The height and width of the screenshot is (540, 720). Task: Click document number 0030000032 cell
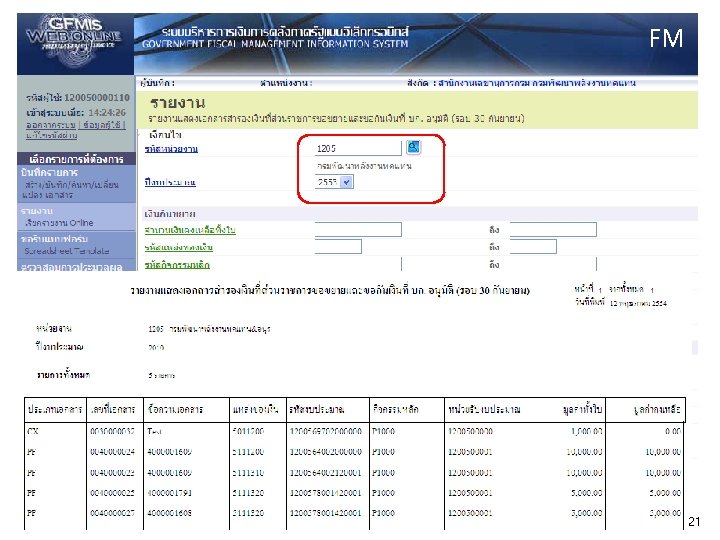pos(112,431)
